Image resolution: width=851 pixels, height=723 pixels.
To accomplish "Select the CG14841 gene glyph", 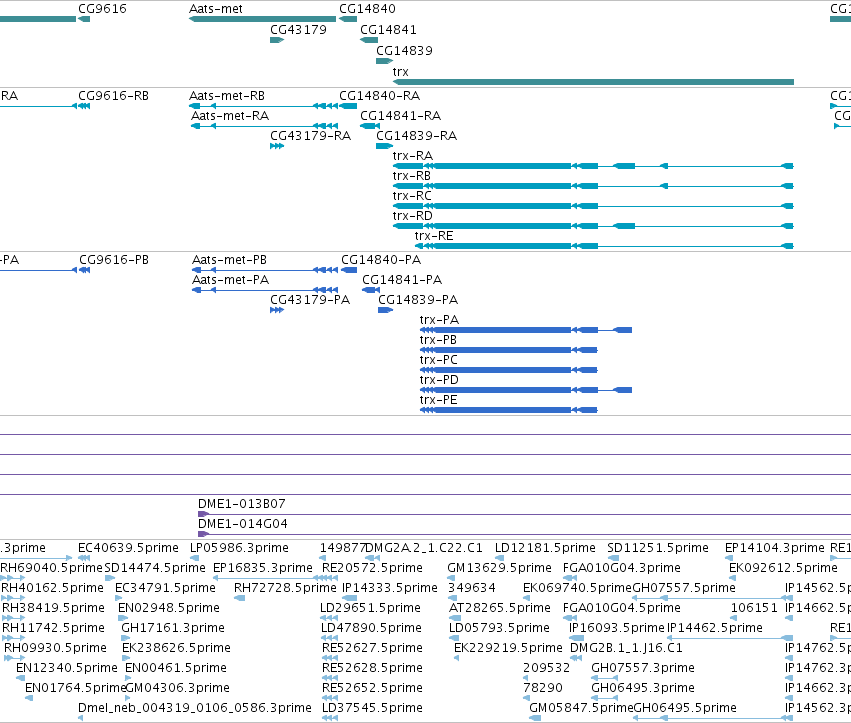I will [x=369, y=40].
